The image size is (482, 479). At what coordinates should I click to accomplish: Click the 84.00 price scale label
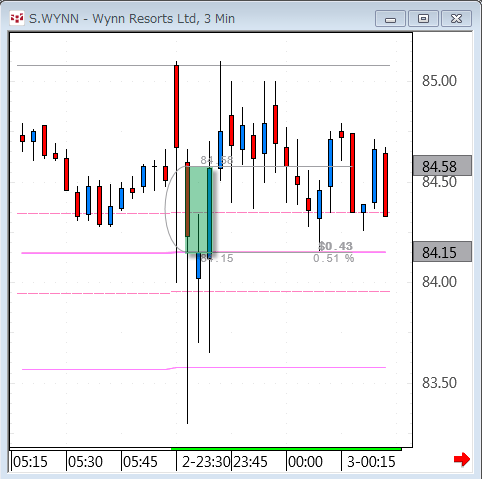pyautogui.click(x=439, y=282)
